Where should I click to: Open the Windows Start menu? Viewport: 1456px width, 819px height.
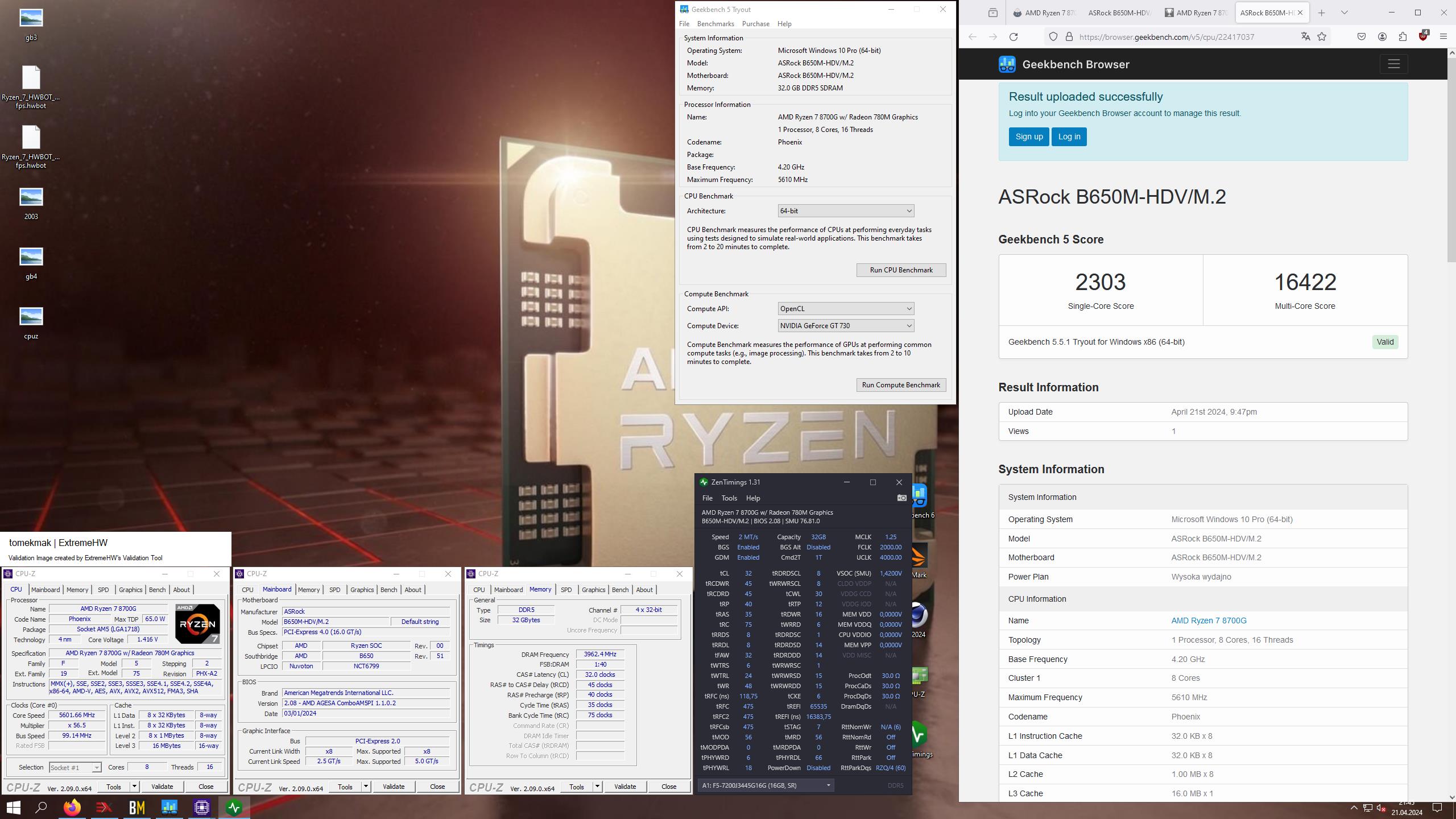click(x=13, y=807)
